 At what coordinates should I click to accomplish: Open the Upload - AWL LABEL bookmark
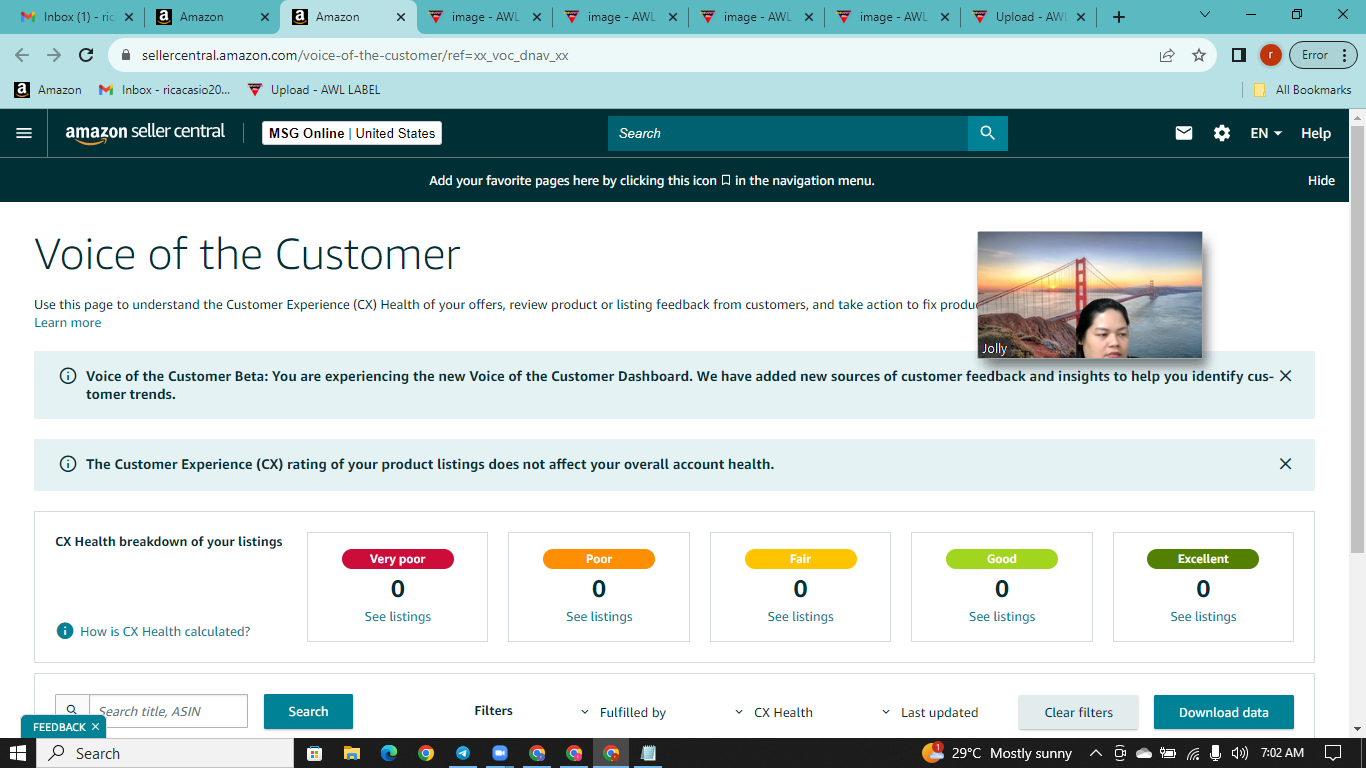pyautogui.click(x=314, y=89)
